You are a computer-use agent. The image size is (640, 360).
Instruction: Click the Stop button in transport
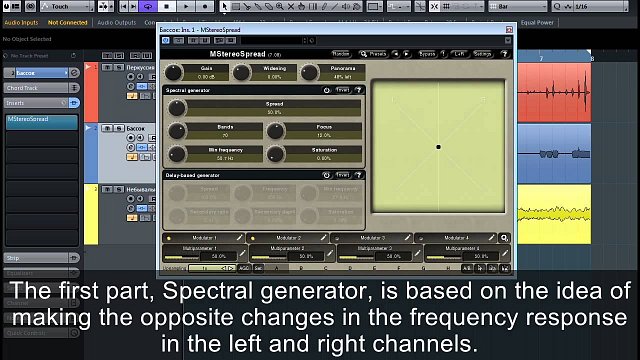click(167, 6)
